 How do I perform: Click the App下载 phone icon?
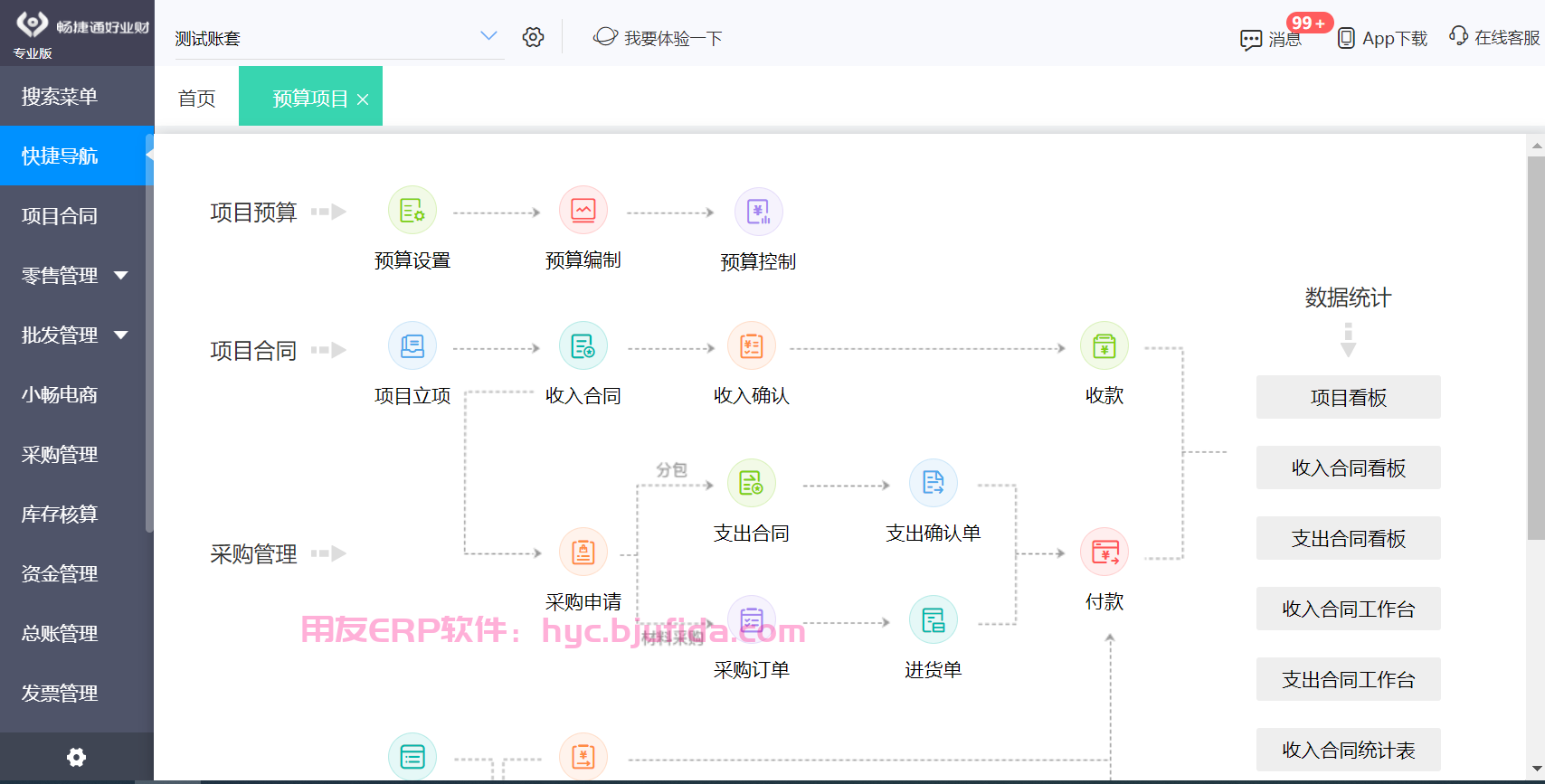[x=1346, y=38]
